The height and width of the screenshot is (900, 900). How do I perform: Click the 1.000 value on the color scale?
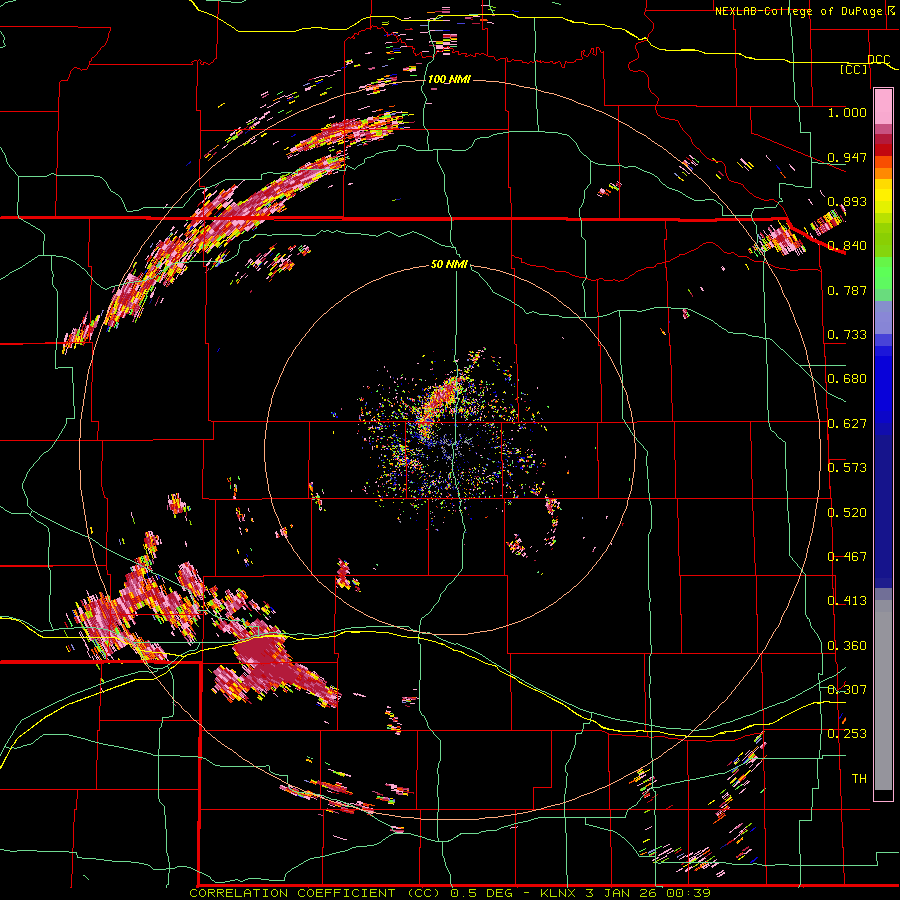pyautogui.click(x=847, y=112)
